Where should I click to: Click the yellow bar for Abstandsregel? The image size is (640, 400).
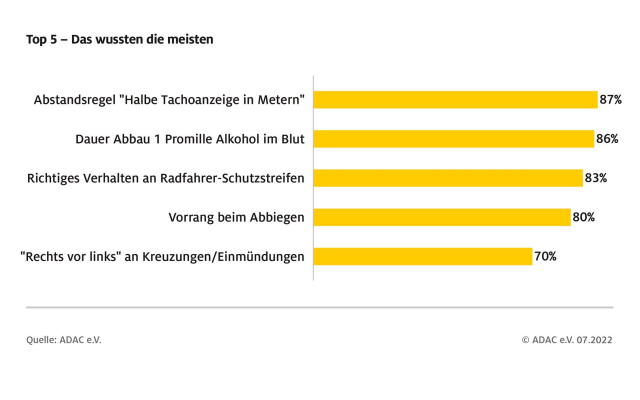tap(455, 100)
